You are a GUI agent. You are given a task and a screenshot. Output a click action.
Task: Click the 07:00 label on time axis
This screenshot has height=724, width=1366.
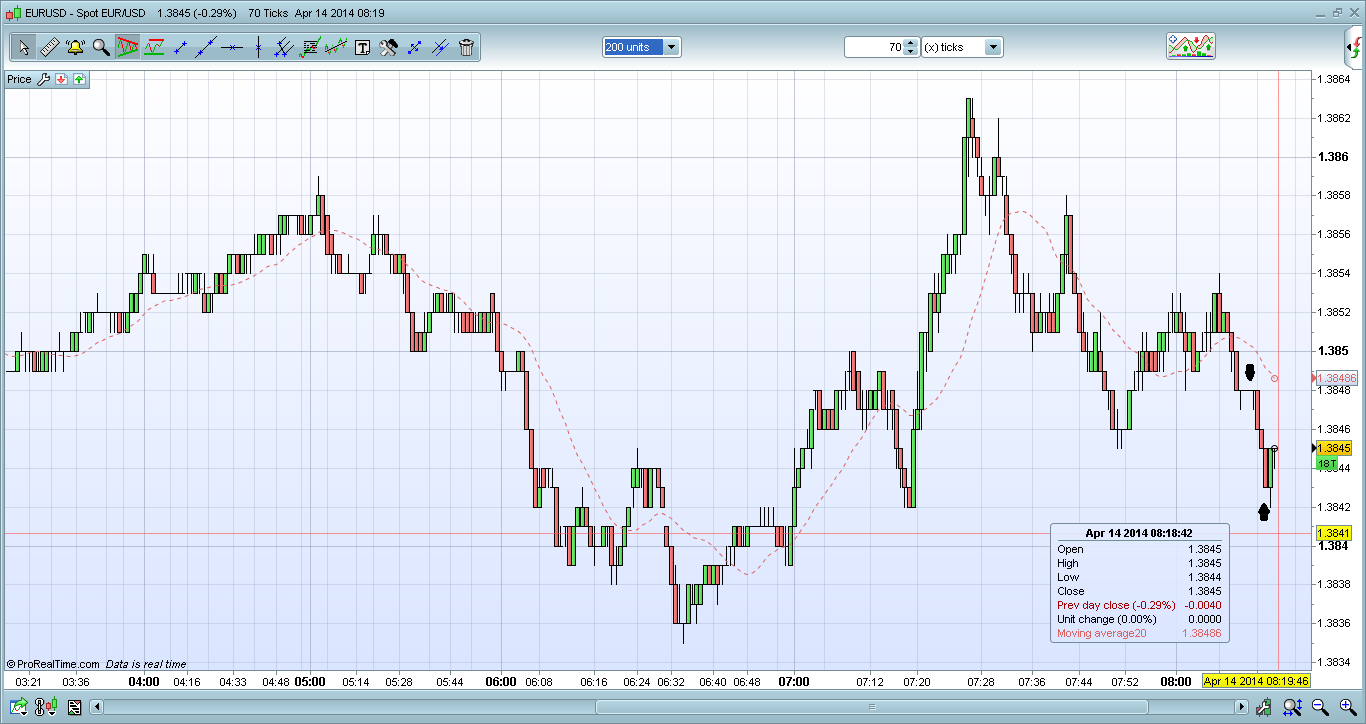tap(794, 682)
